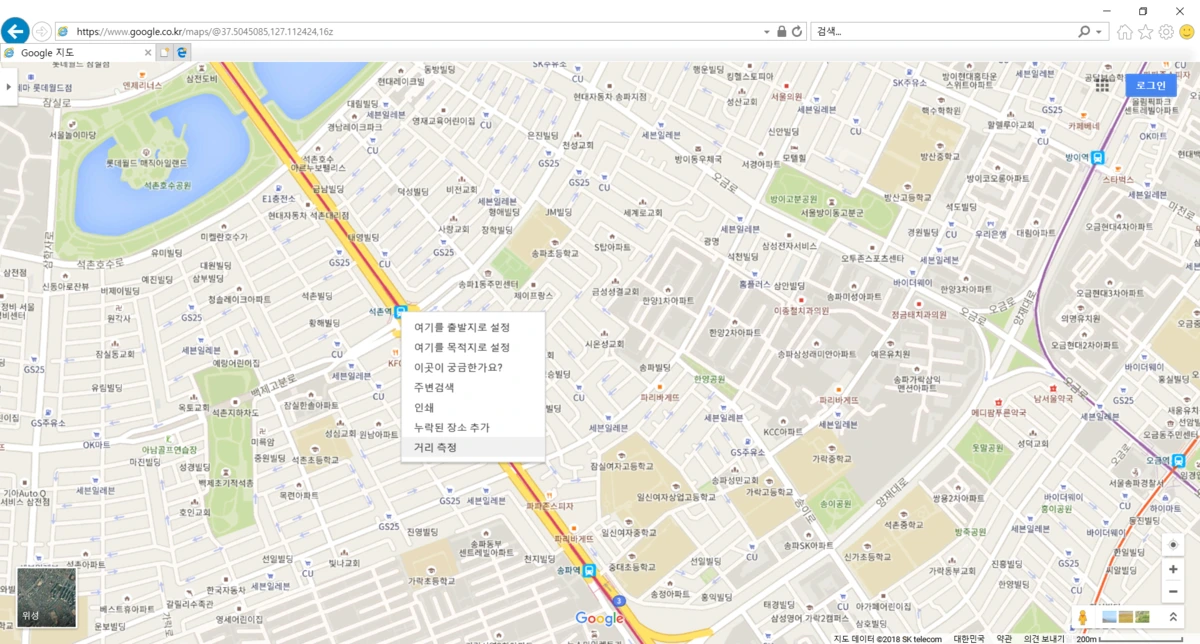Open the Google apps grid icon

click(1102, 85)
